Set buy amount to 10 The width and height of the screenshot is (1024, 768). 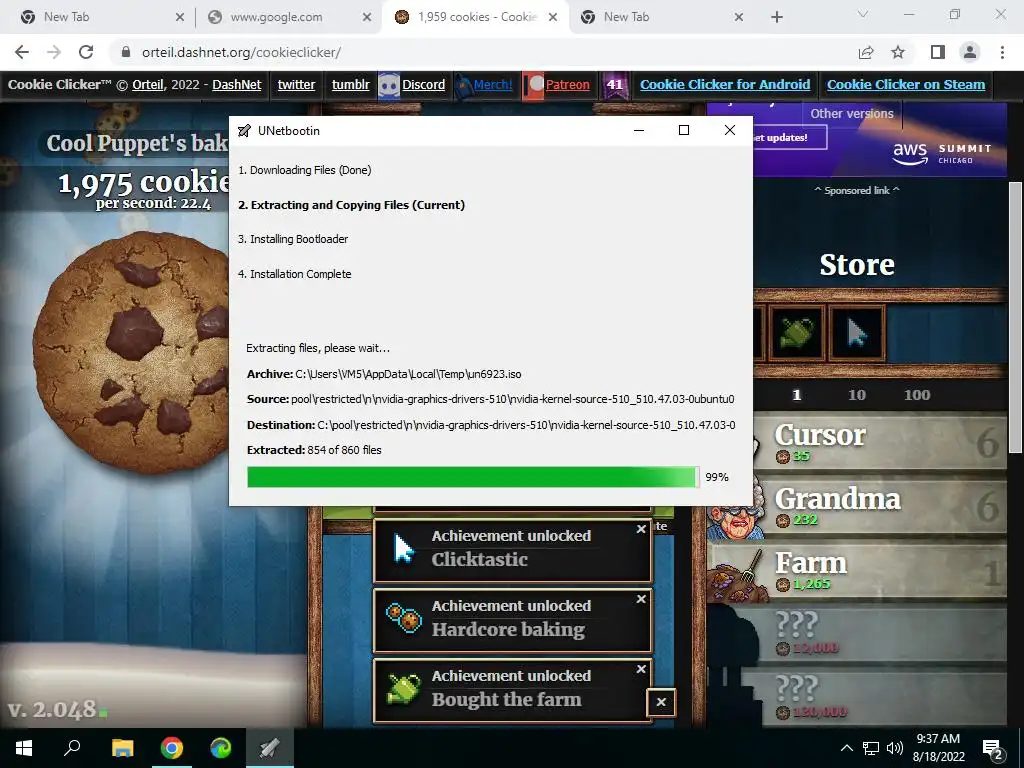click(x=857, y=394)
